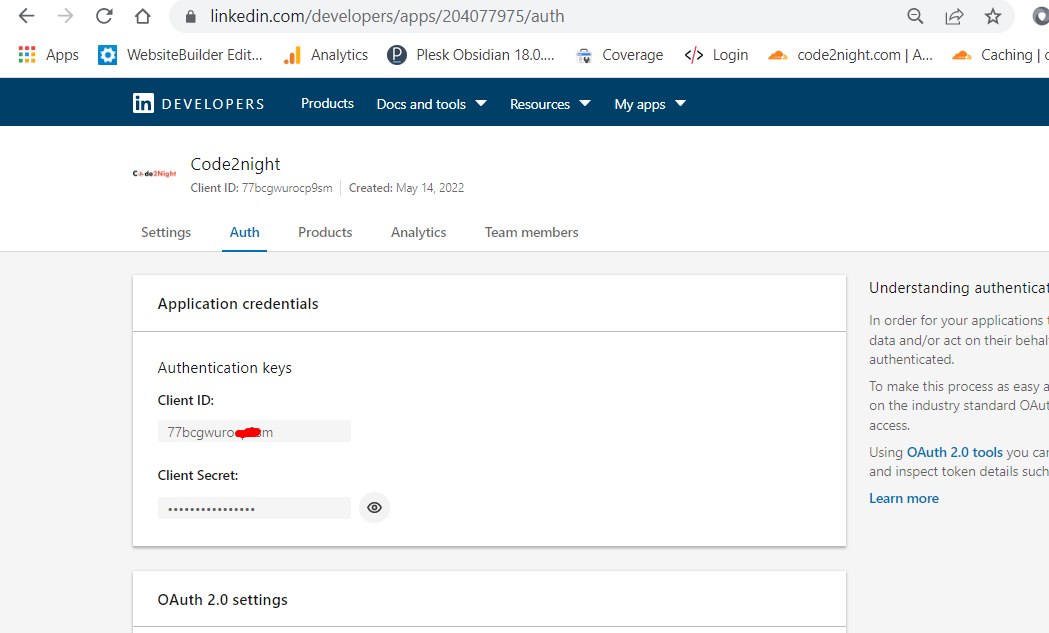Screen dimensions: 1049x633
Task: Click the header Client ID 77bcgwurocp9sm text
Action: [x=262, y=188]
